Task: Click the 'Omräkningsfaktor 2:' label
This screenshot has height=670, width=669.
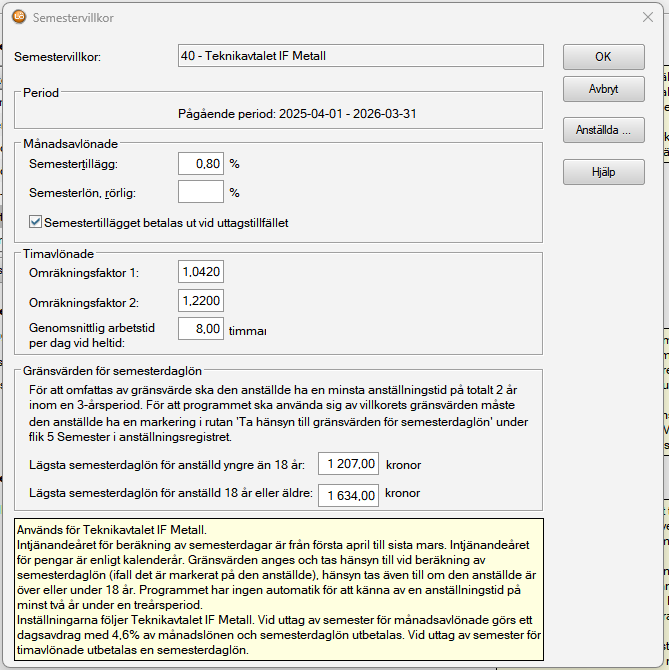Action: click(84, 303)
